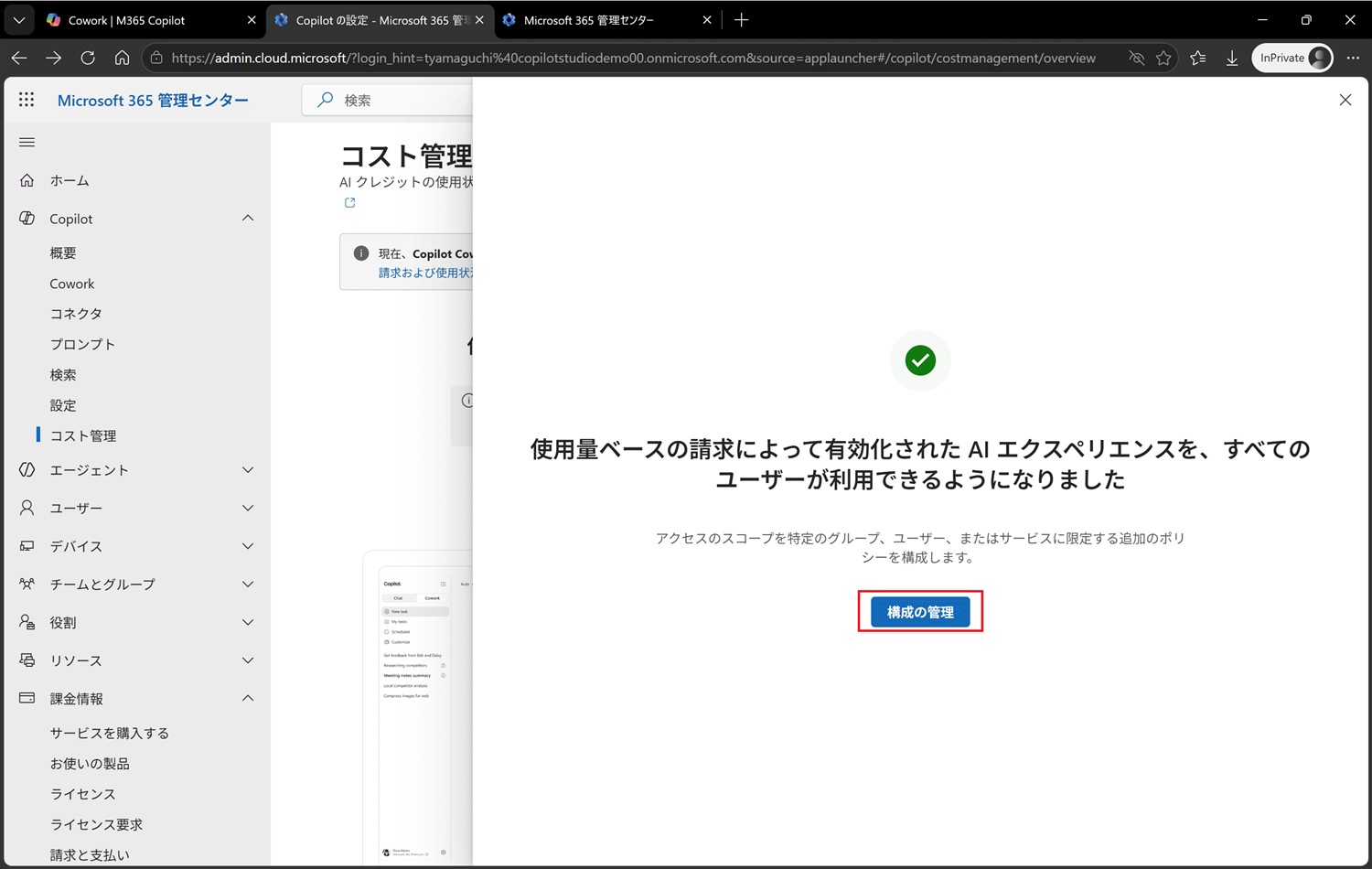The image size is (1372, 869).
Task: Click the browser address bar URL
Action: (x=633, y=58)
